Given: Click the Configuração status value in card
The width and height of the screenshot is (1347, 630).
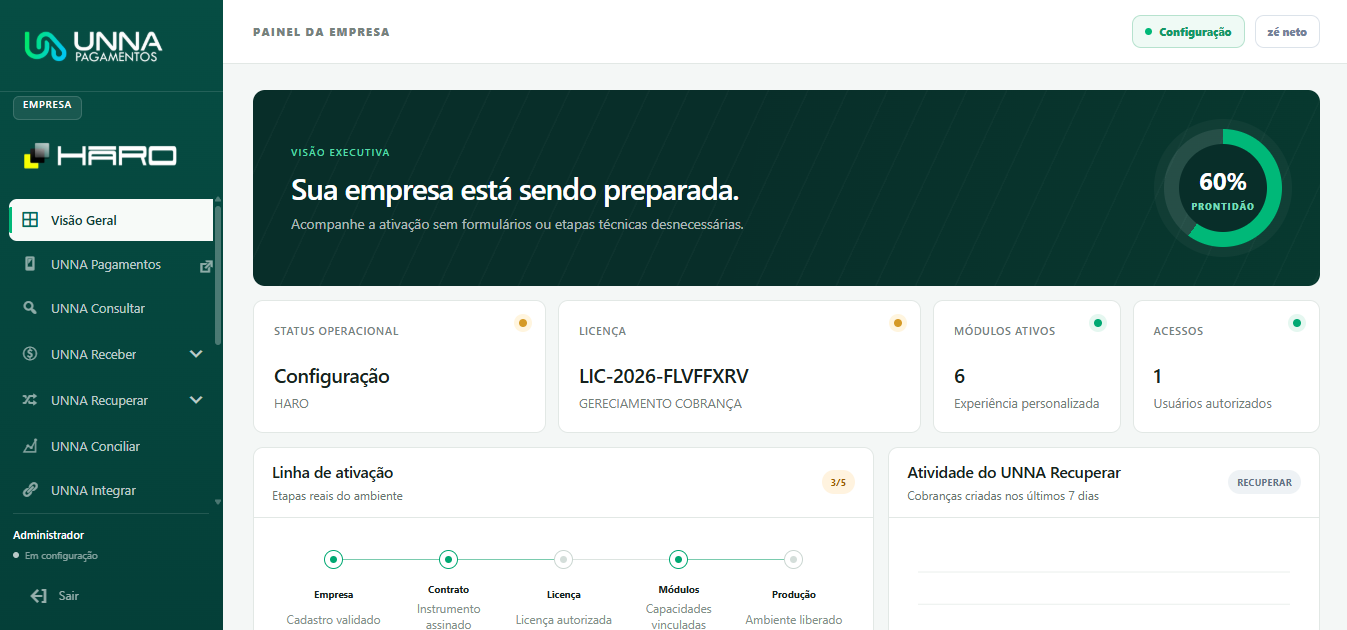Looking at the screenshot, I should click(332, 377).
